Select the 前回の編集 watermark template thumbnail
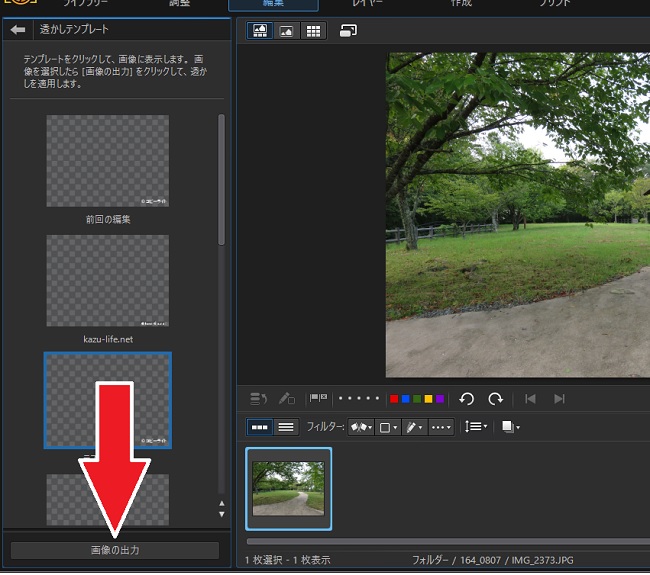Screen dimensions: 650x575 point(108,161)
